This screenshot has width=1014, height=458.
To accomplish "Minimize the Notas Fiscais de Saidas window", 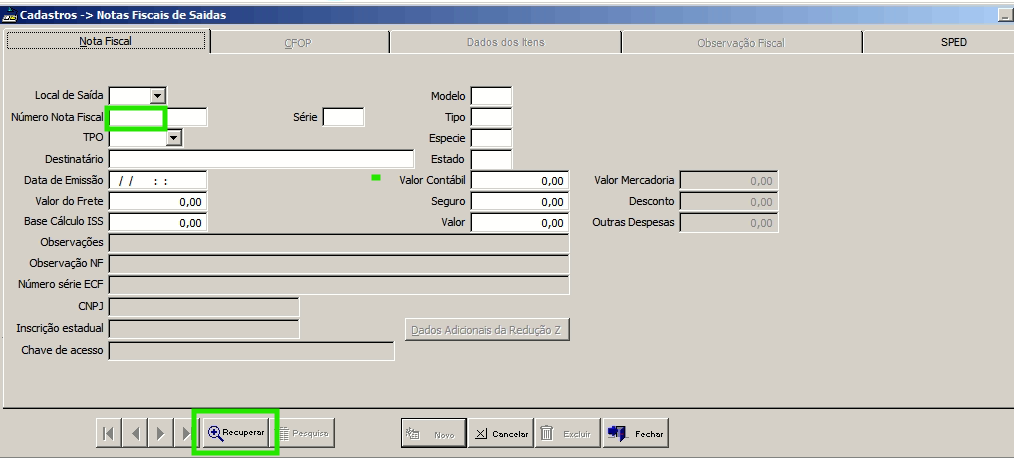I will (1006, 15).
